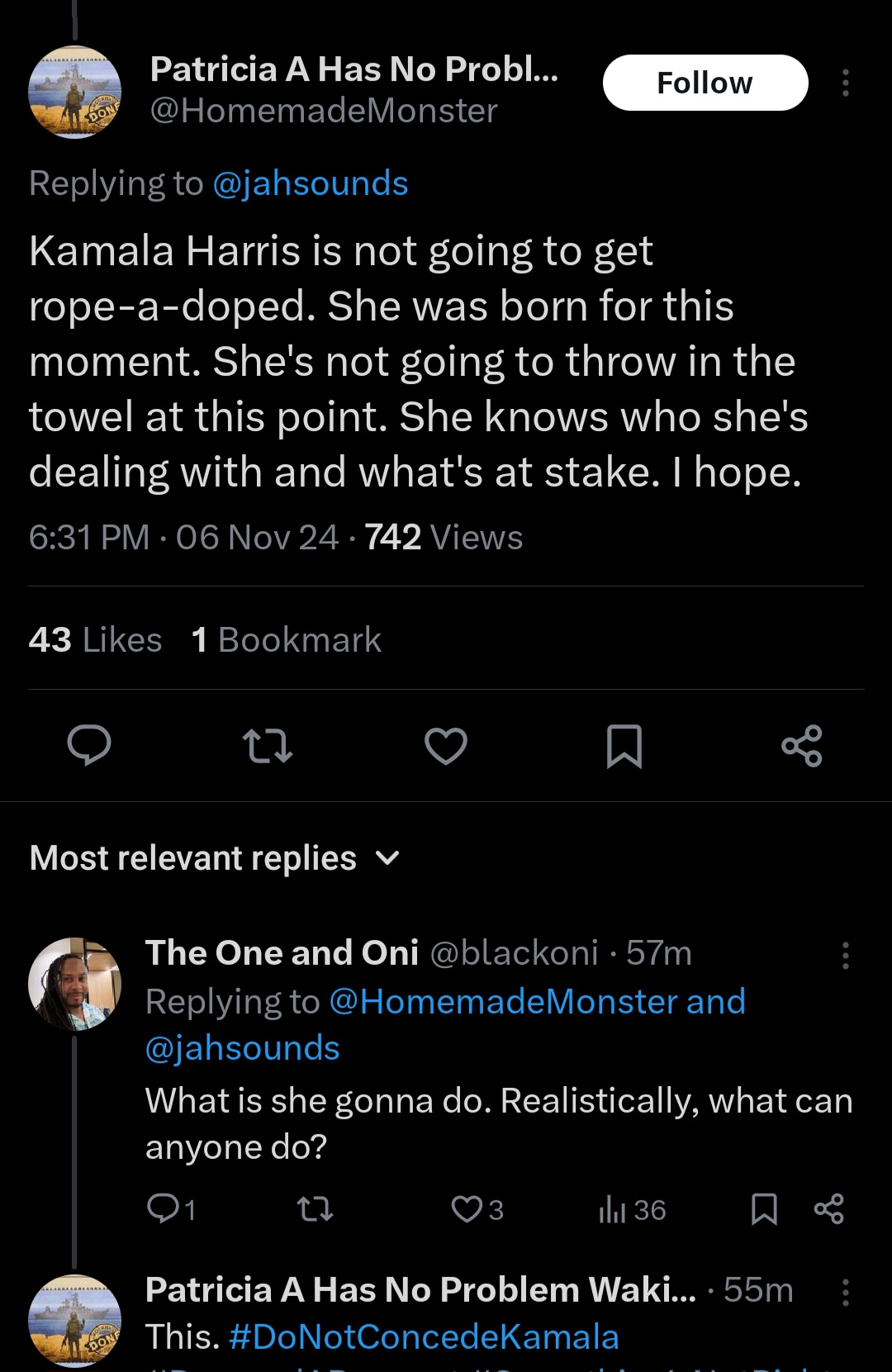Share The One and Oni's reply
892x1372 pixels.
(x=828, y=1209)
